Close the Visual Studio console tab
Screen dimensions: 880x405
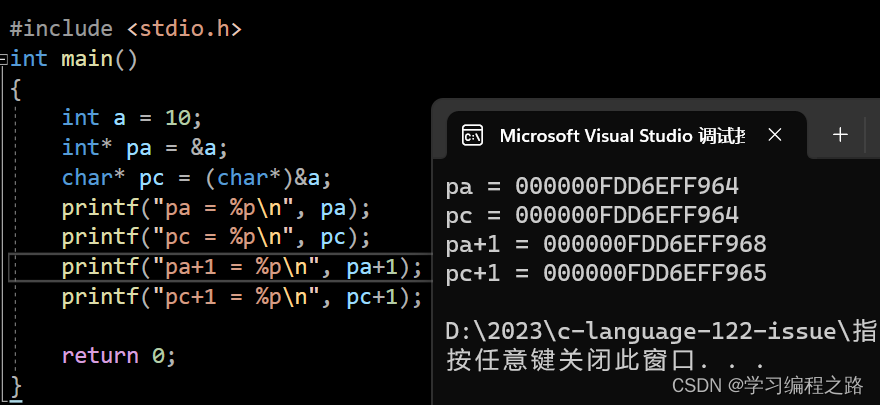(774, 135)
